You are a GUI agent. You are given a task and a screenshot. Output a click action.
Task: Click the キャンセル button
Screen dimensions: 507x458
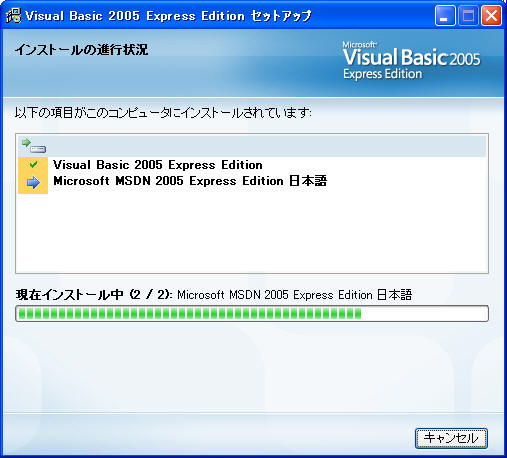[x=451, y=438]
